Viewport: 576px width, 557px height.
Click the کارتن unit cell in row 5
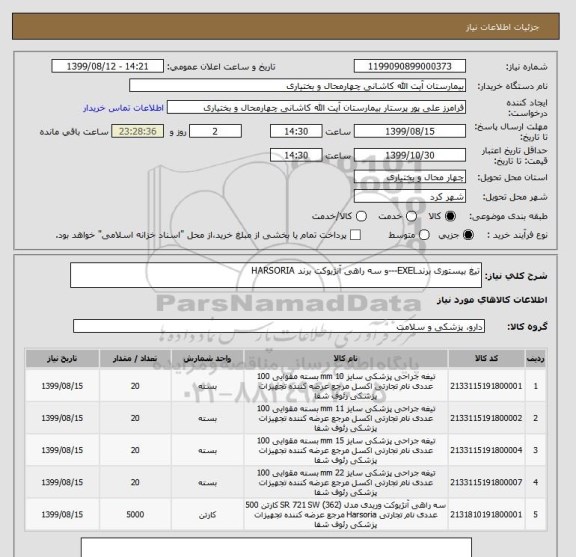[x=207, y=515]
